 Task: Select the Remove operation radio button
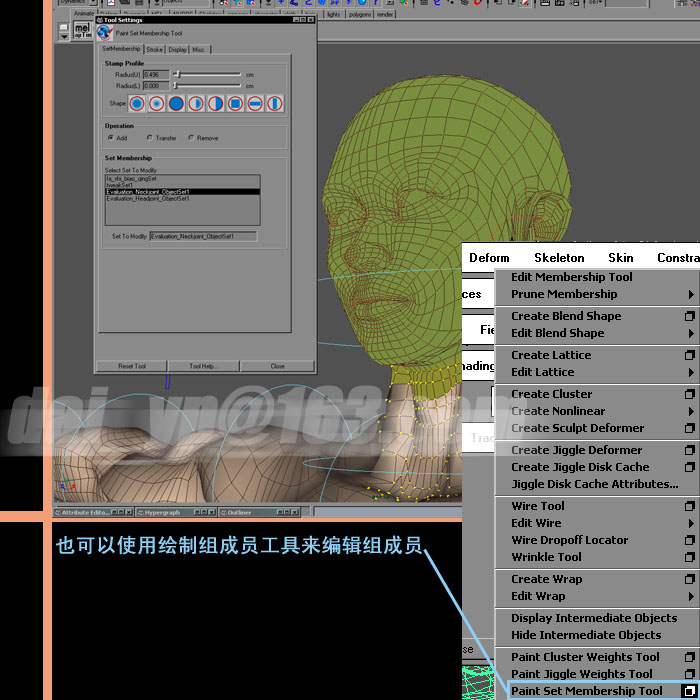[x=191, y=138]
